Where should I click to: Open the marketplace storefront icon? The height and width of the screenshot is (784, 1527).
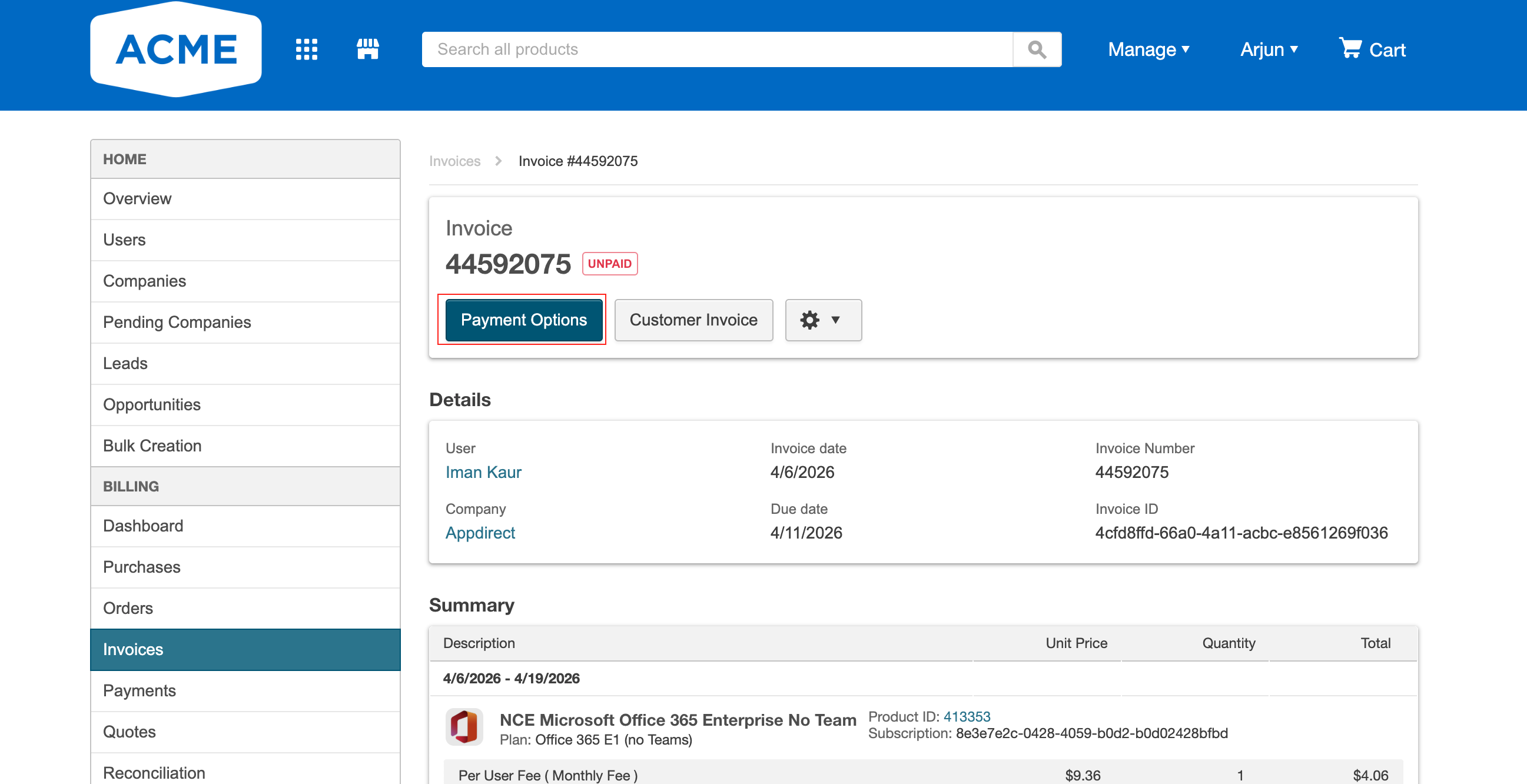(367, 49)
